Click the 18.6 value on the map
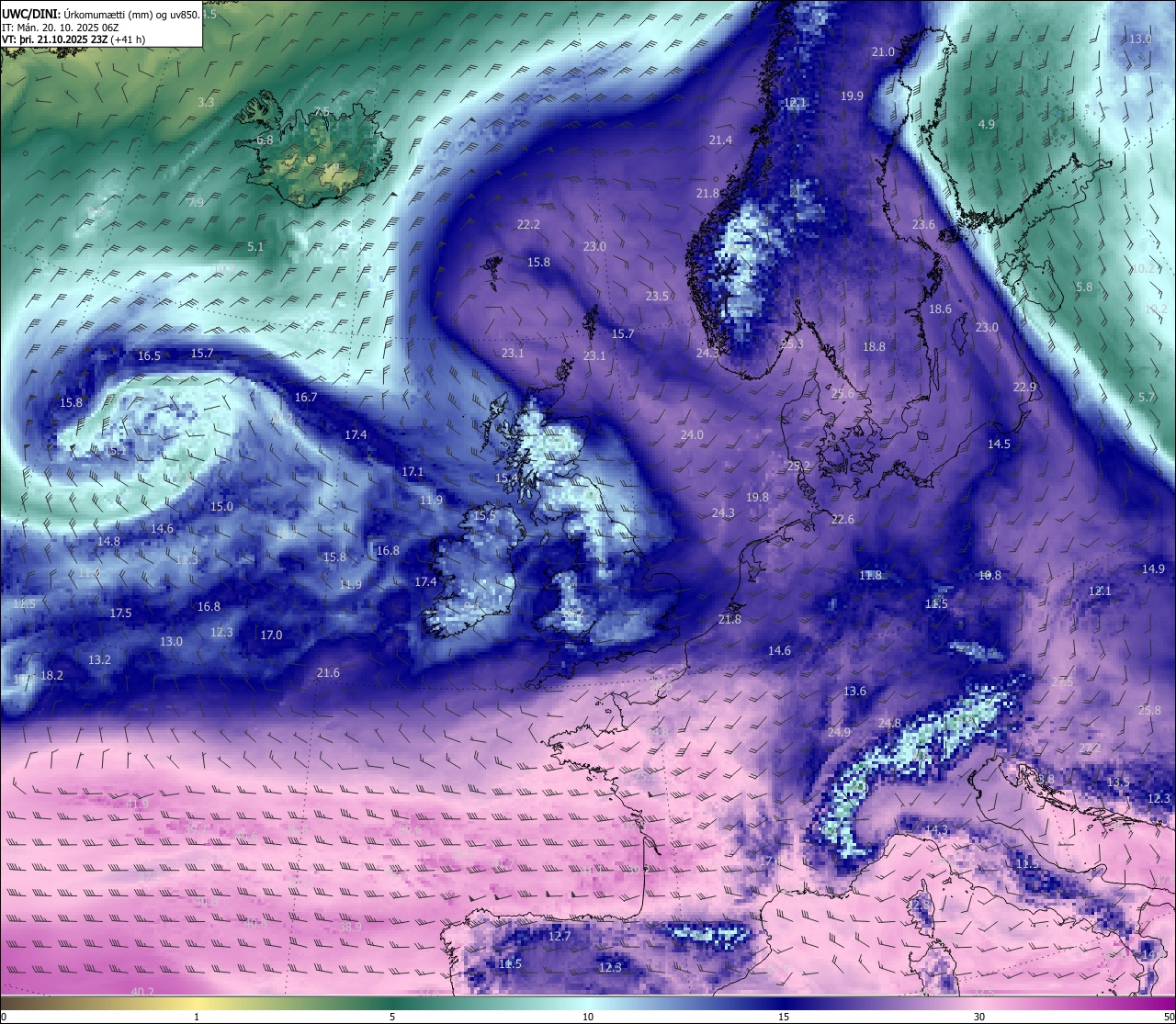 click(940, 309)
